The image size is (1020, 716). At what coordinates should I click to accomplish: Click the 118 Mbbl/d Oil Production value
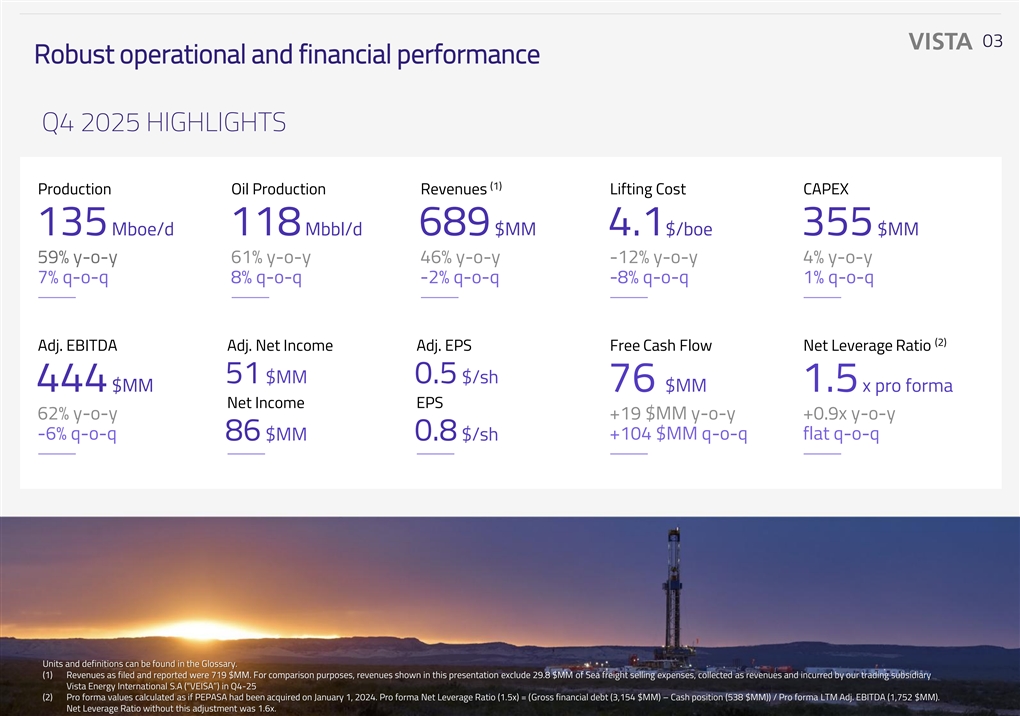pyautogui.click(x=295, y=222)
